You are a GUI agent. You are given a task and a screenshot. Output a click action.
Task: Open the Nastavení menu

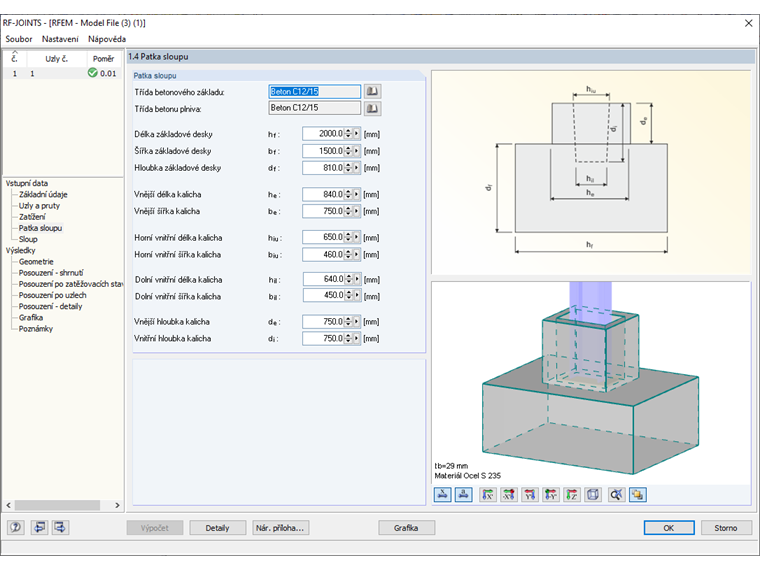[60, 39]
